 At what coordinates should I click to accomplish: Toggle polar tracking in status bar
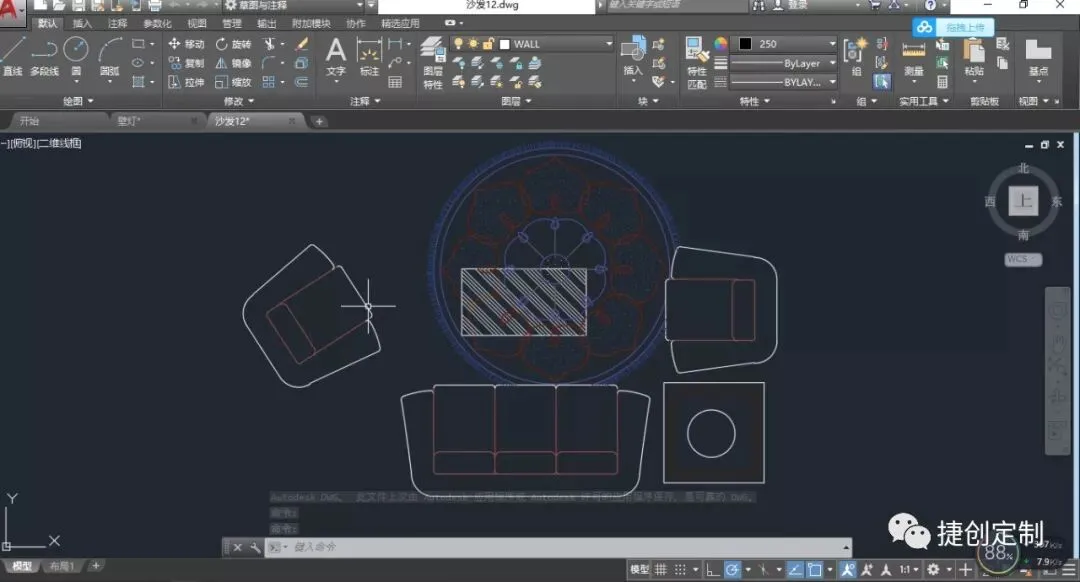732,570
